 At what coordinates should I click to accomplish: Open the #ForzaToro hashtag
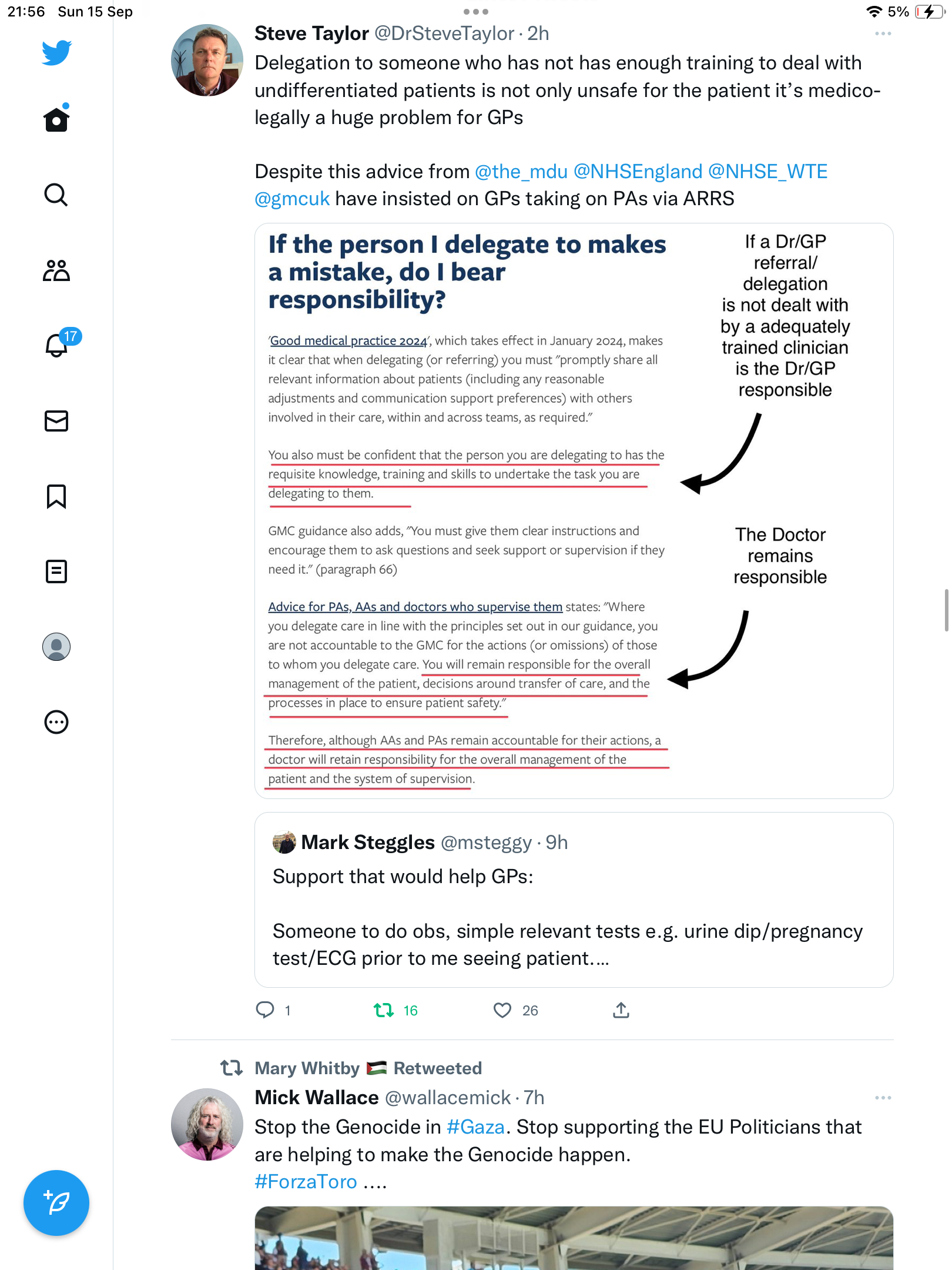pos(306,1182)
